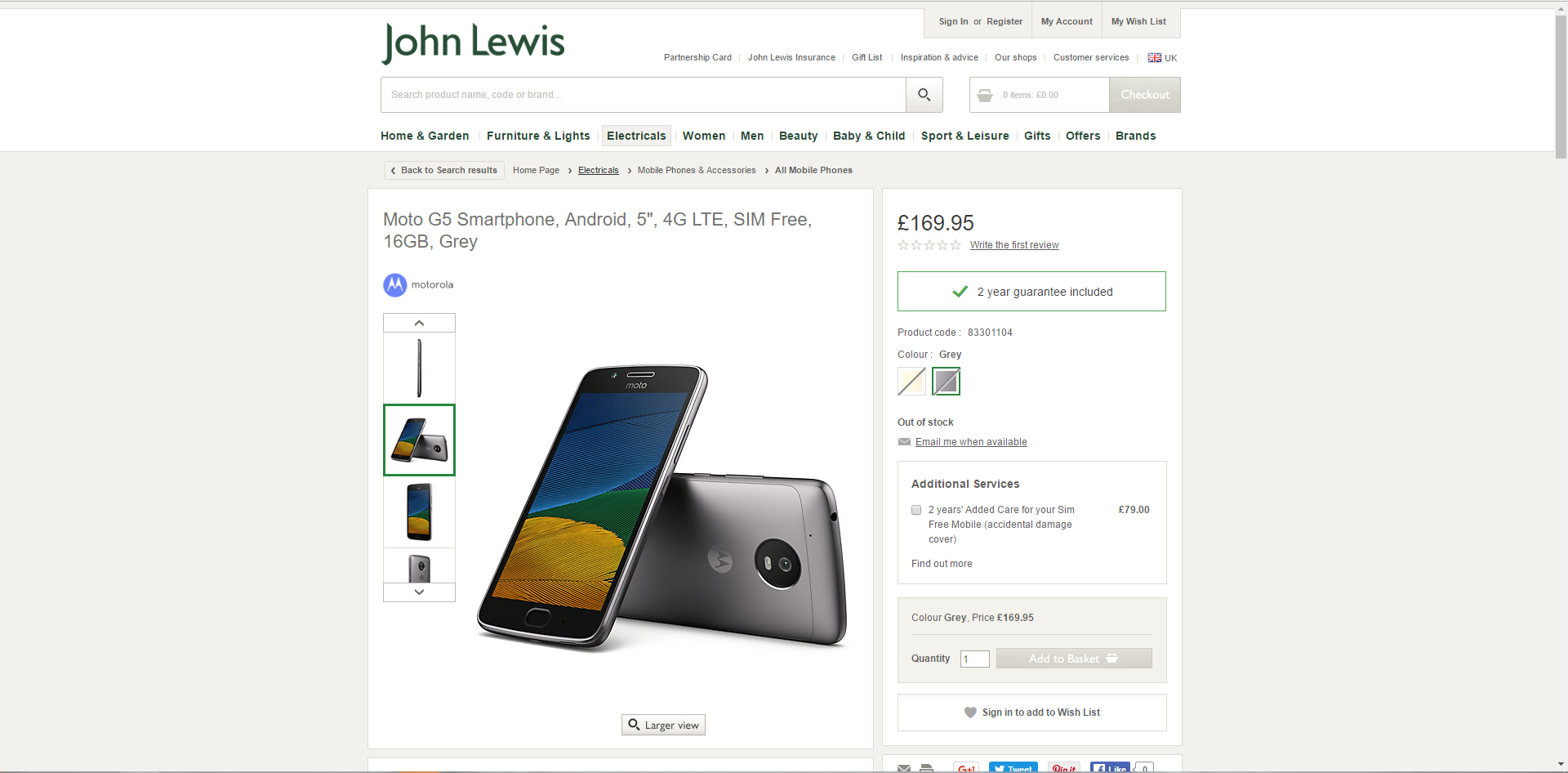The image size is (1568, 773).
Task: Click the envelope icon beside email link
Action: pyautogui.click(x=904, y=442)
